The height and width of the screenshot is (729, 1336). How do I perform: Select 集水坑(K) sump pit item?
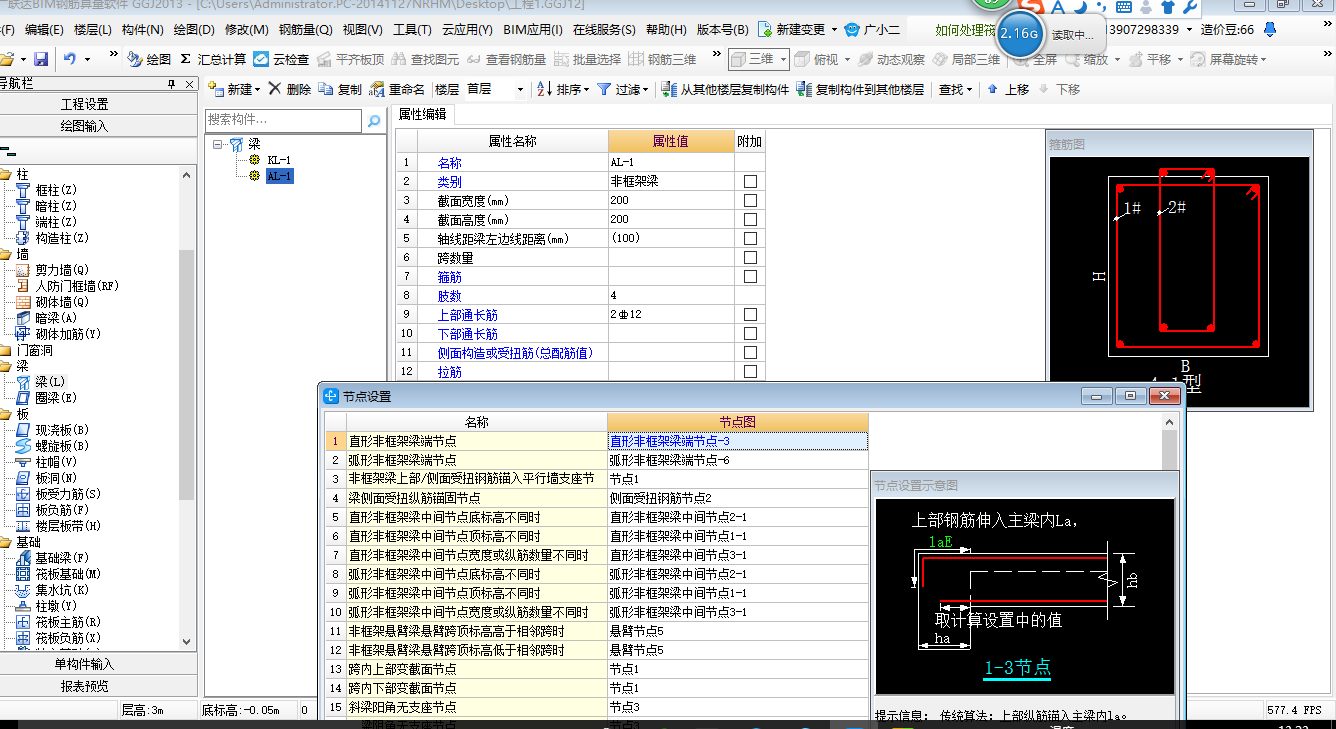point(62,590)
